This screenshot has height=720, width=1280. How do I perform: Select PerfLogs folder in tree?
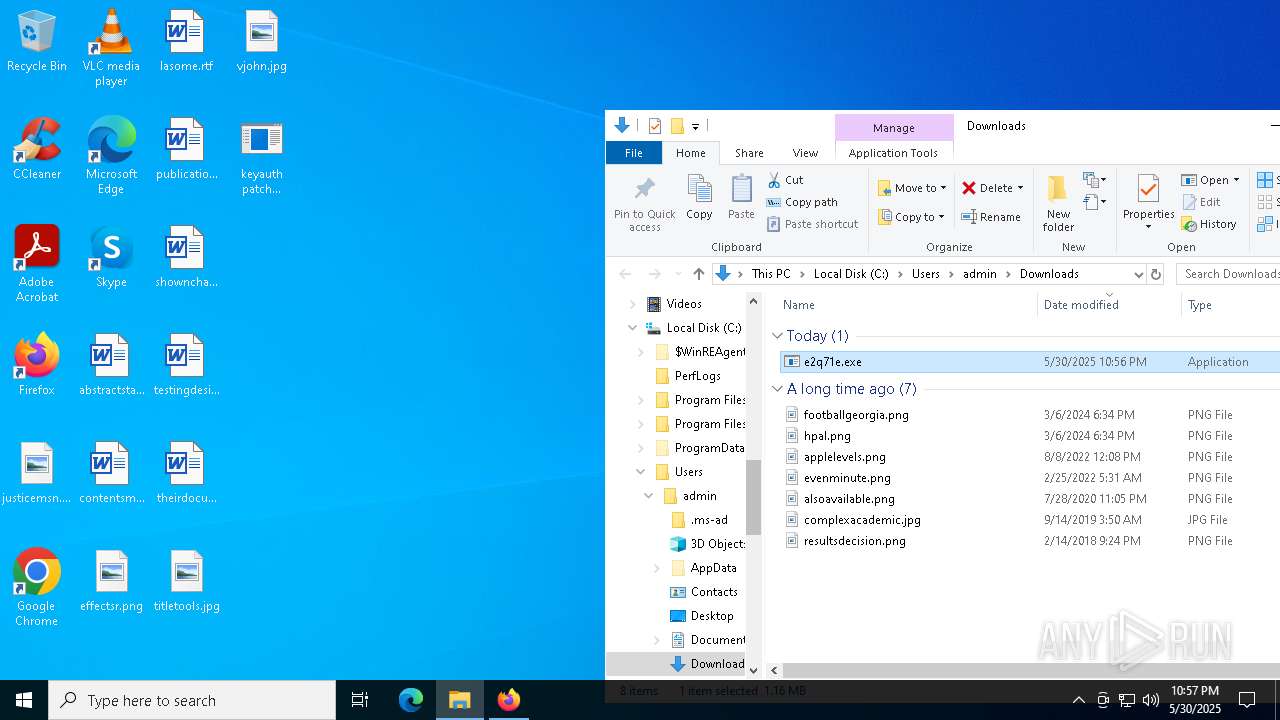pos(698,376)
